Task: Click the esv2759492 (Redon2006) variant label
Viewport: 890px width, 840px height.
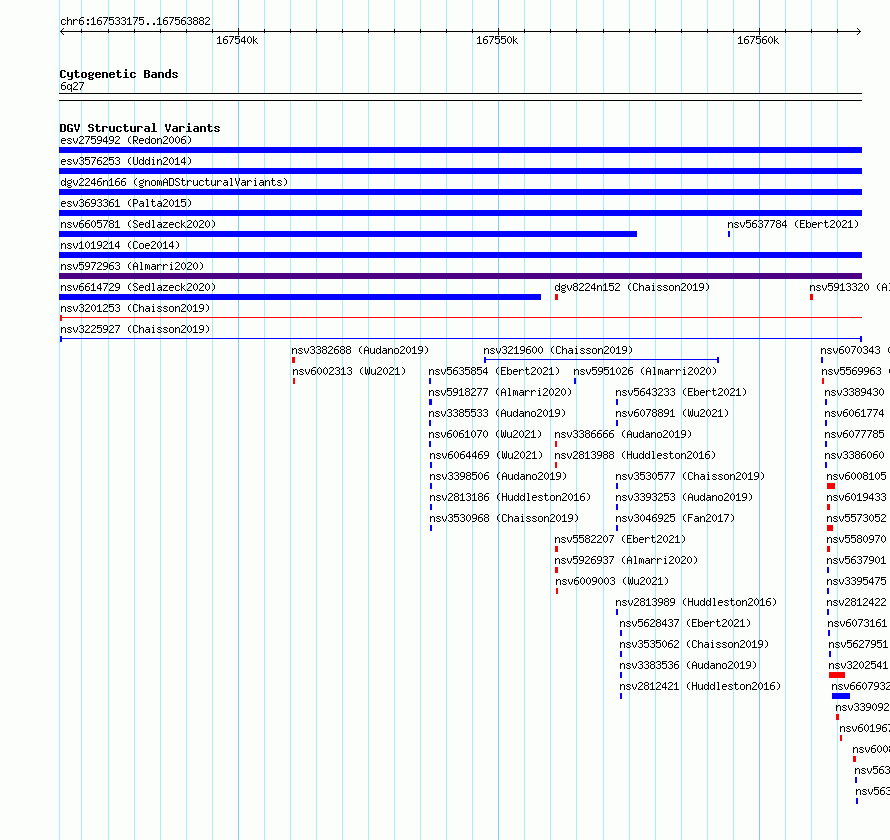Action: coord(126,140)
